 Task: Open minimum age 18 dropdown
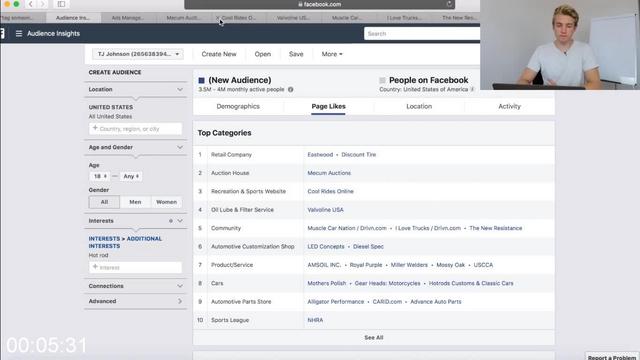(100, 176)
